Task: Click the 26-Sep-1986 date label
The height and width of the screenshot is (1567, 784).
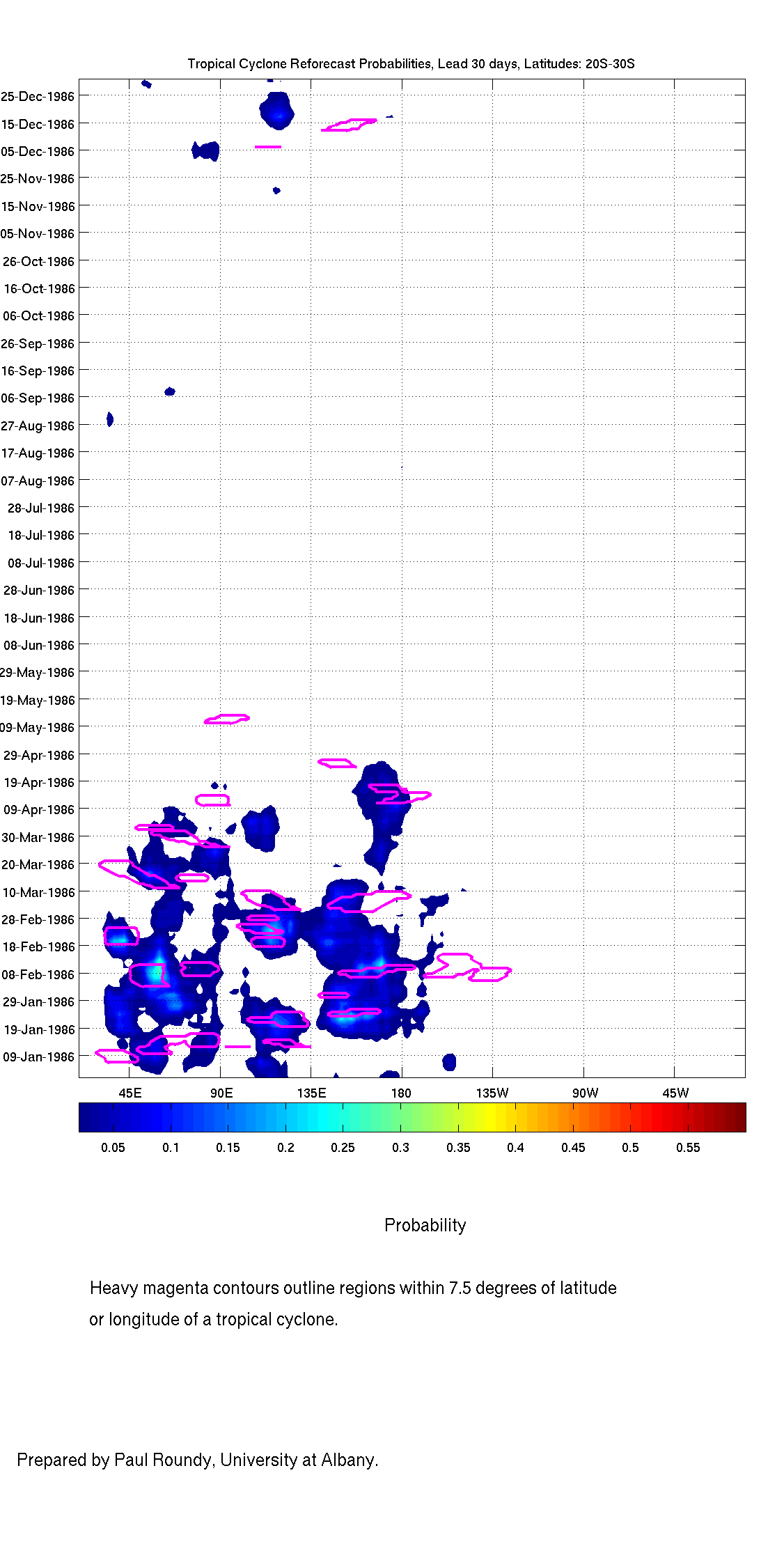Action: tap(38, 344)
